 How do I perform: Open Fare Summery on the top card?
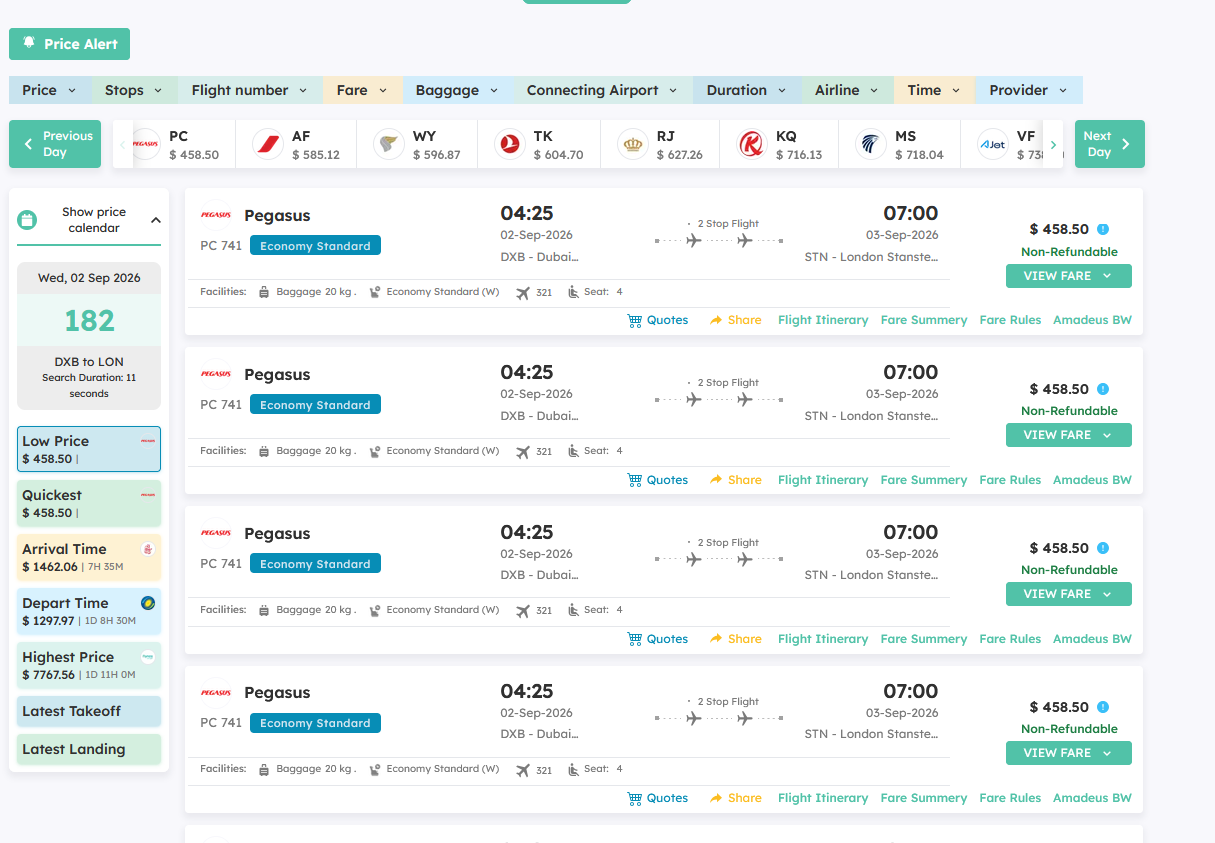tap(924, 320)
